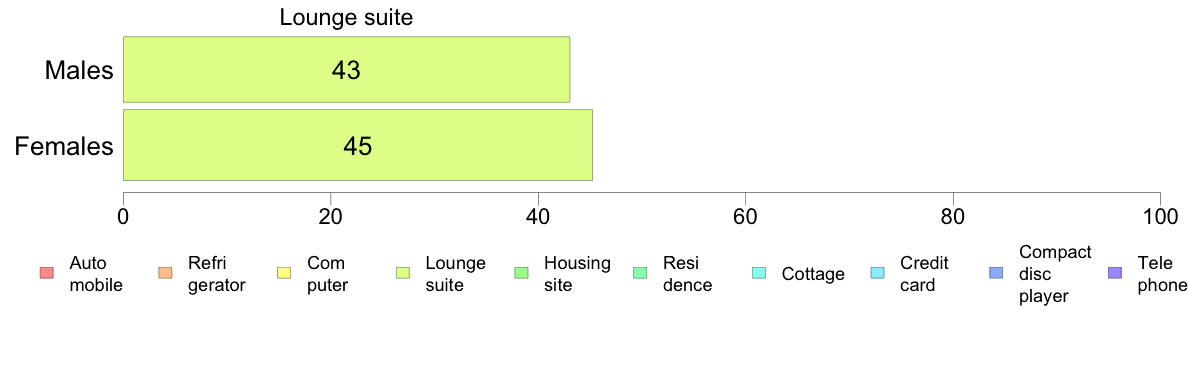Click the Cottage legend text
The width and height of the screenshot is (1188, 368).
point(813,274)
